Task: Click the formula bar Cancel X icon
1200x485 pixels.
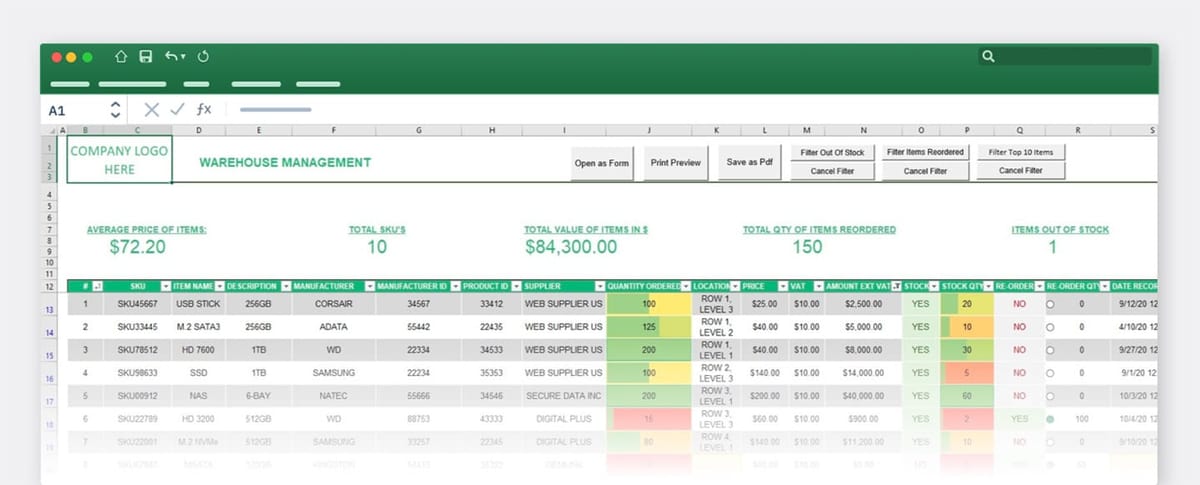Action: (152, 110)
